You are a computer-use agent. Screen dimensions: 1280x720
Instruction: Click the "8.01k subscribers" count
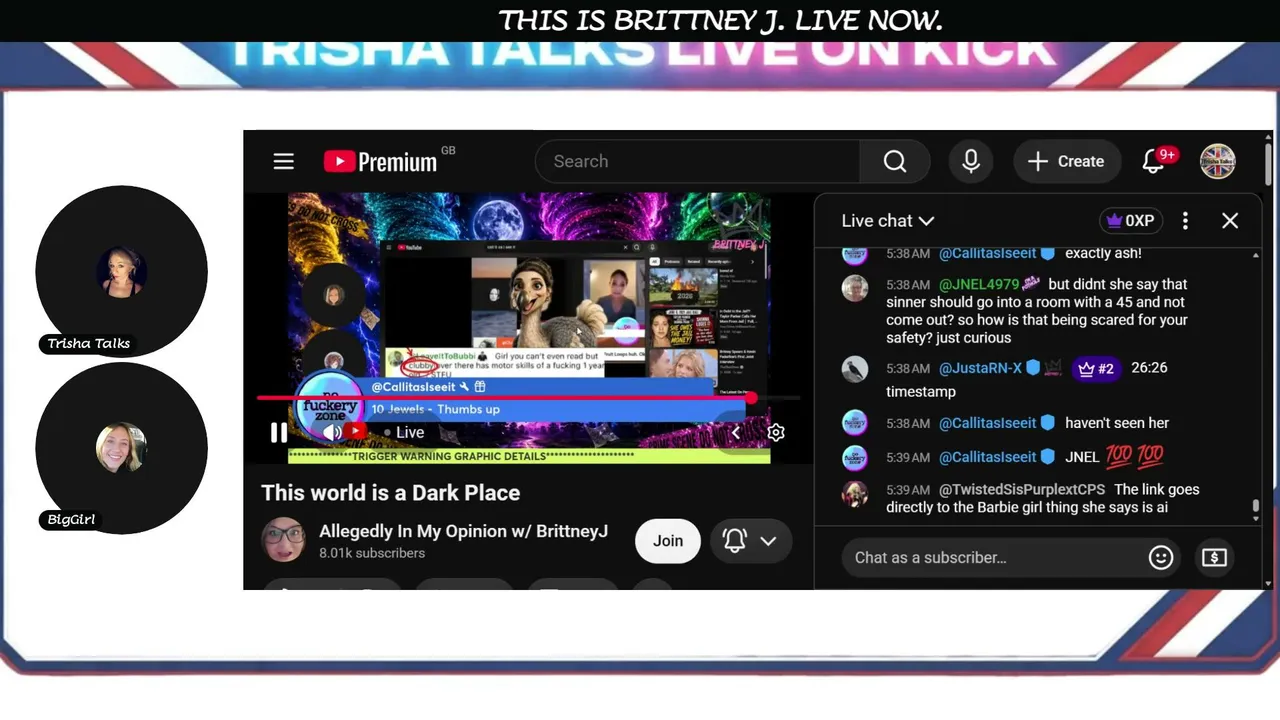372,553
